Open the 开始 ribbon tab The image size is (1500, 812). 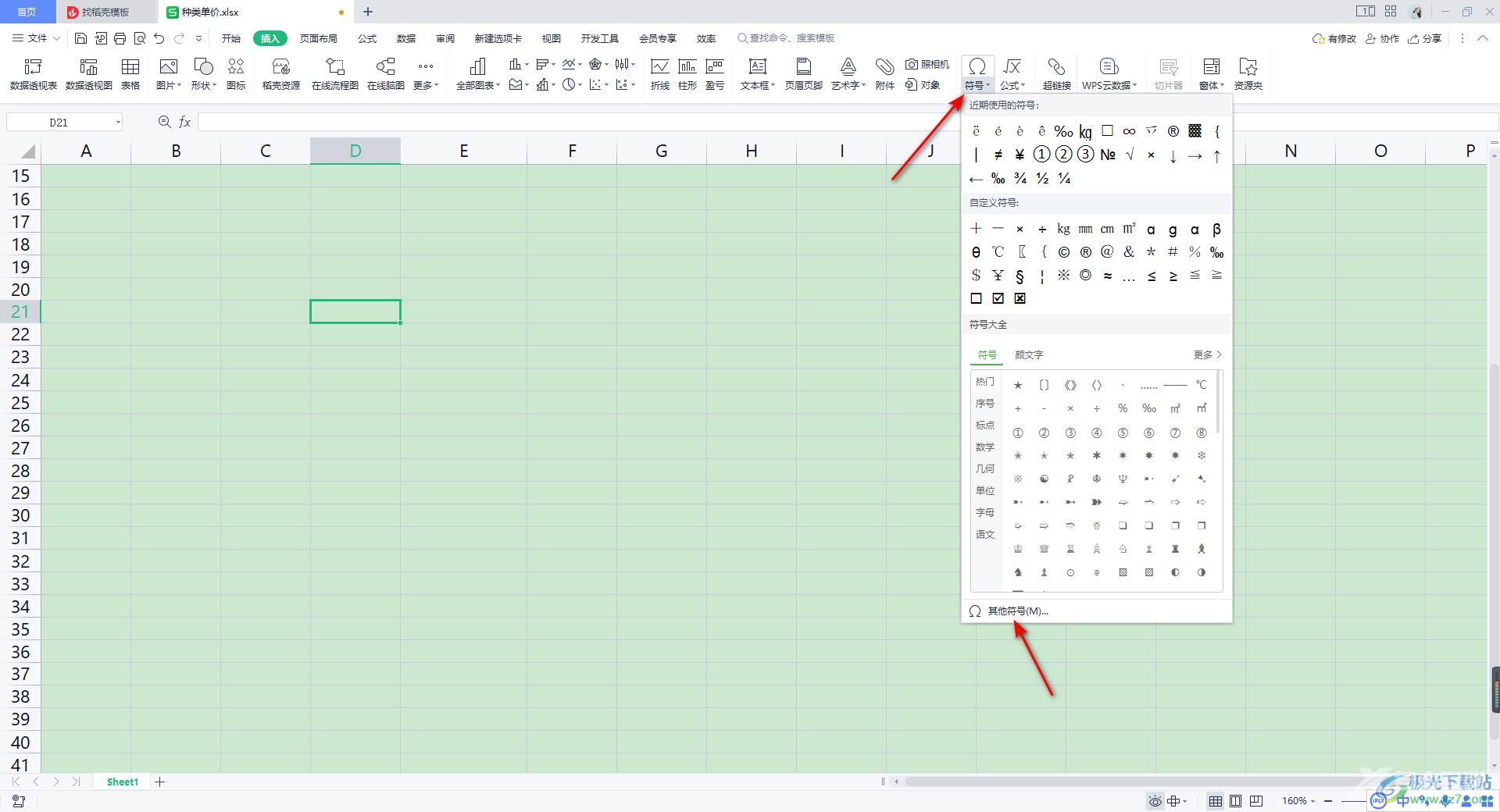pos(230,38)
